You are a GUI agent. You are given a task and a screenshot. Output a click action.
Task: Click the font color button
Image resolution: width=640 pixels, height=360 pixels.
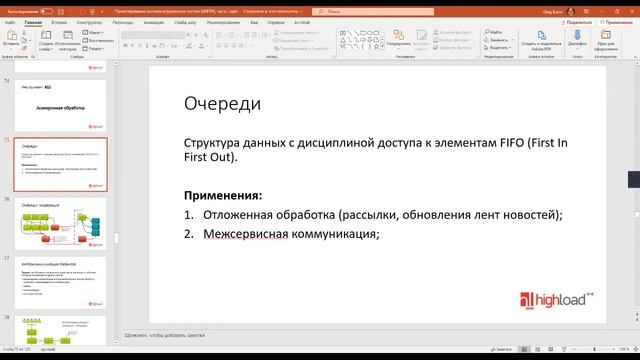pyautogui.click(x=201, y=46)
